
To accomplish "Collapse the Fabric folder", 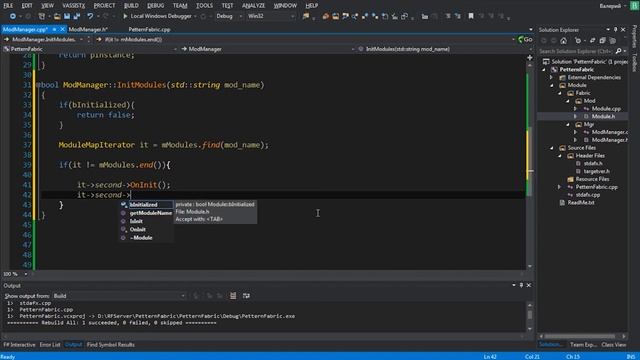I will [560, 93].
